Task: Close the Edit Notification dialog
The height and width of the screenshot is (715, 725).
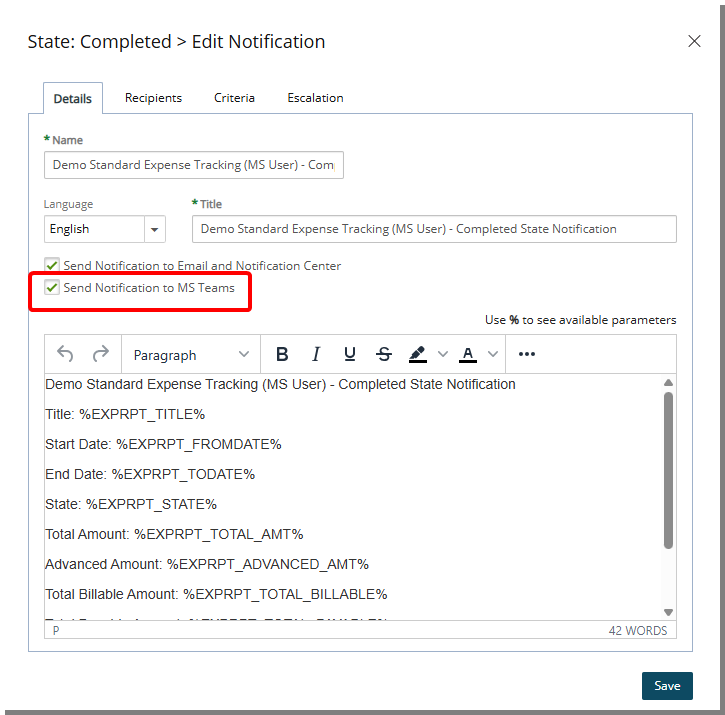Action: pos(694,41)
